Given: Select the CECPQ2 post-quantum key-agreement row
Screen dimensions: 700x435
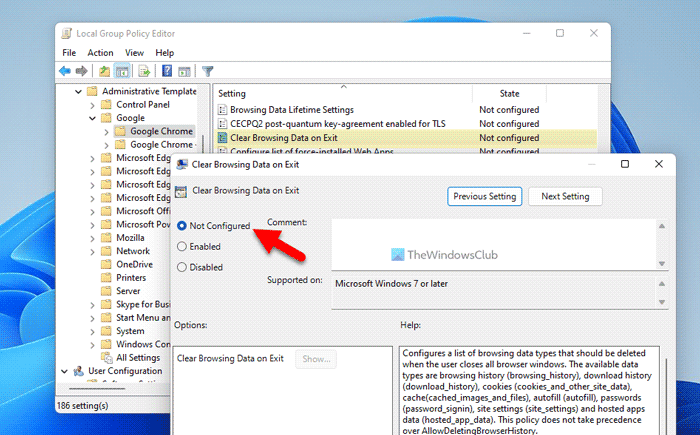Looking at the screenshot, I should point(405,124).
